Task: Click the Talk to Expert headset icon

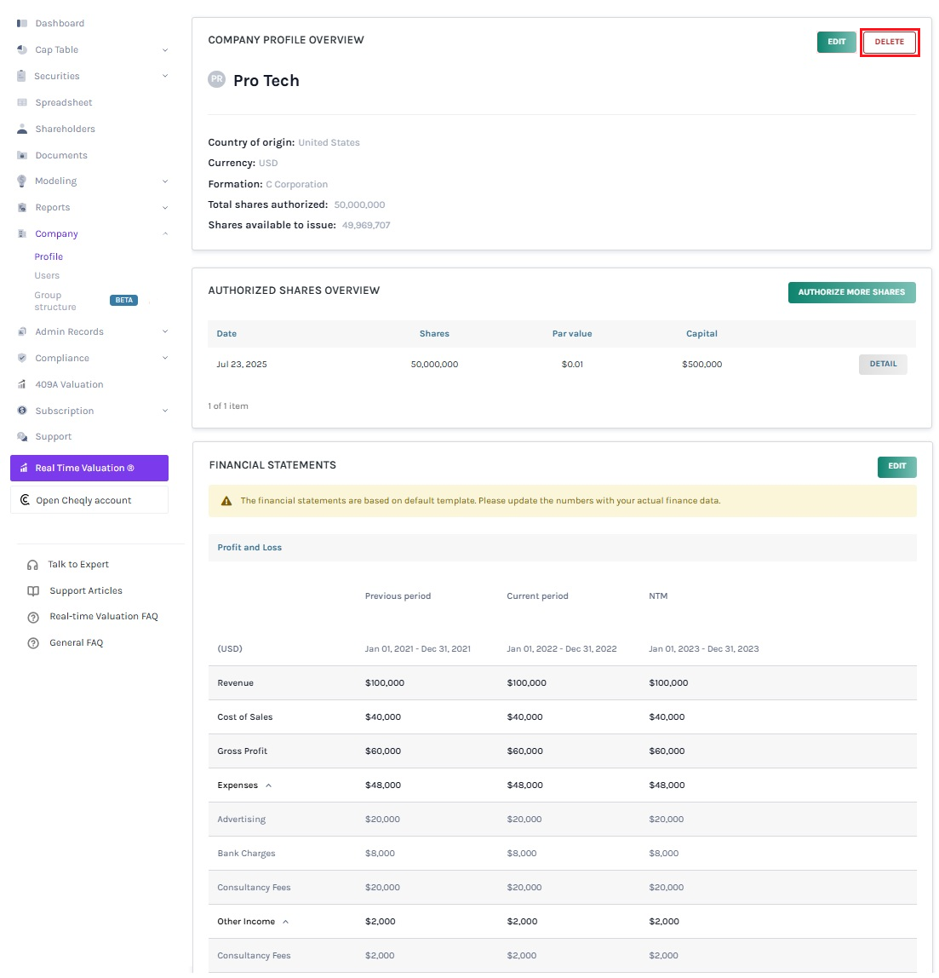Action: (32, 565)
